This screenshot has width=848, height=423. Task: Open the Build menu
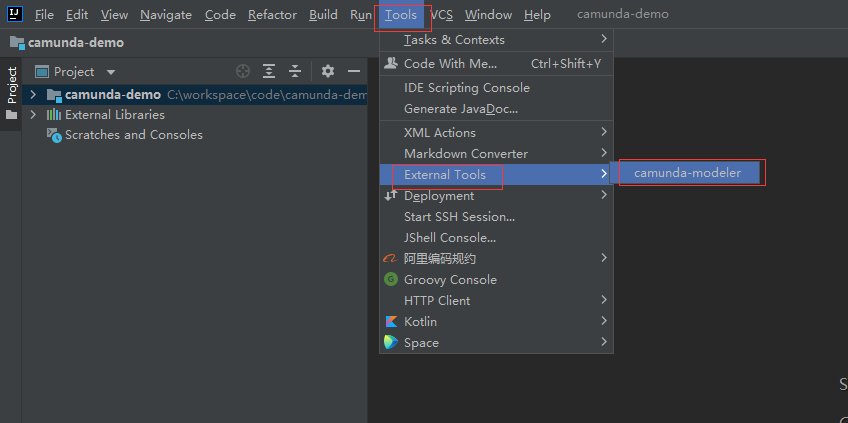pos(323,15)
